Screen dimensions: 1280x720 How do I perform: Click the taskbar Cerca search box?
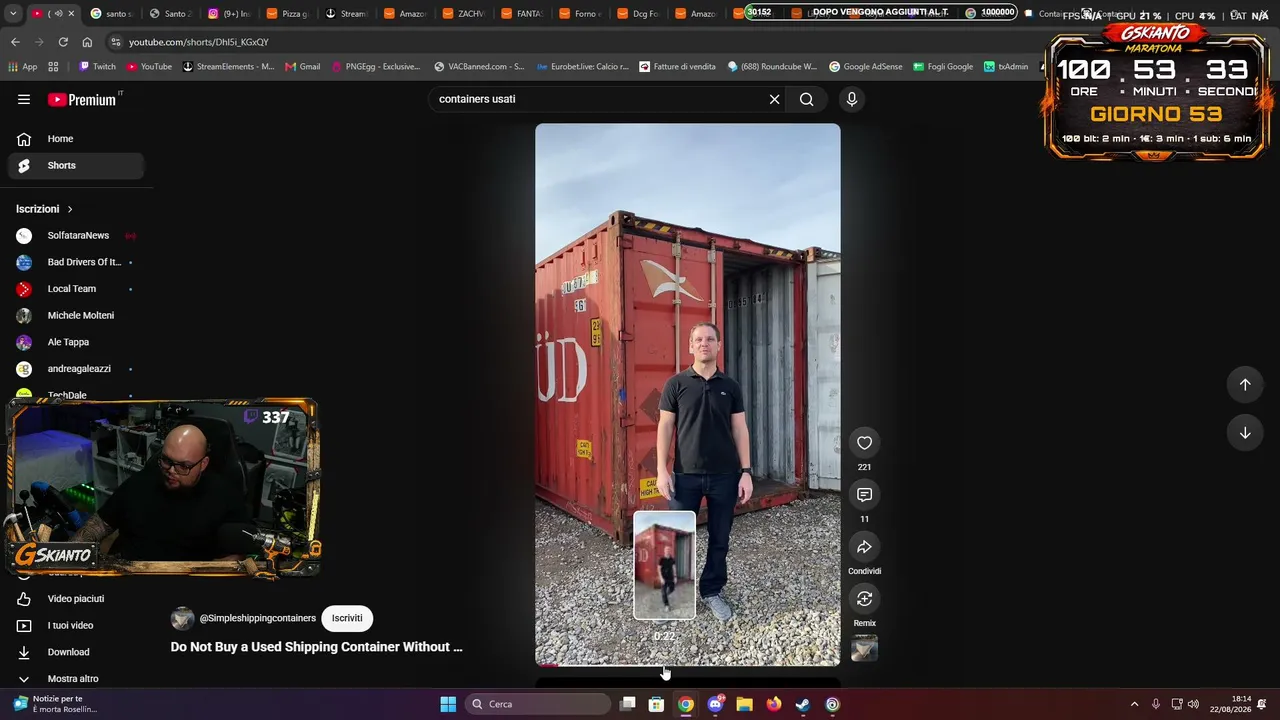point(539,704)
